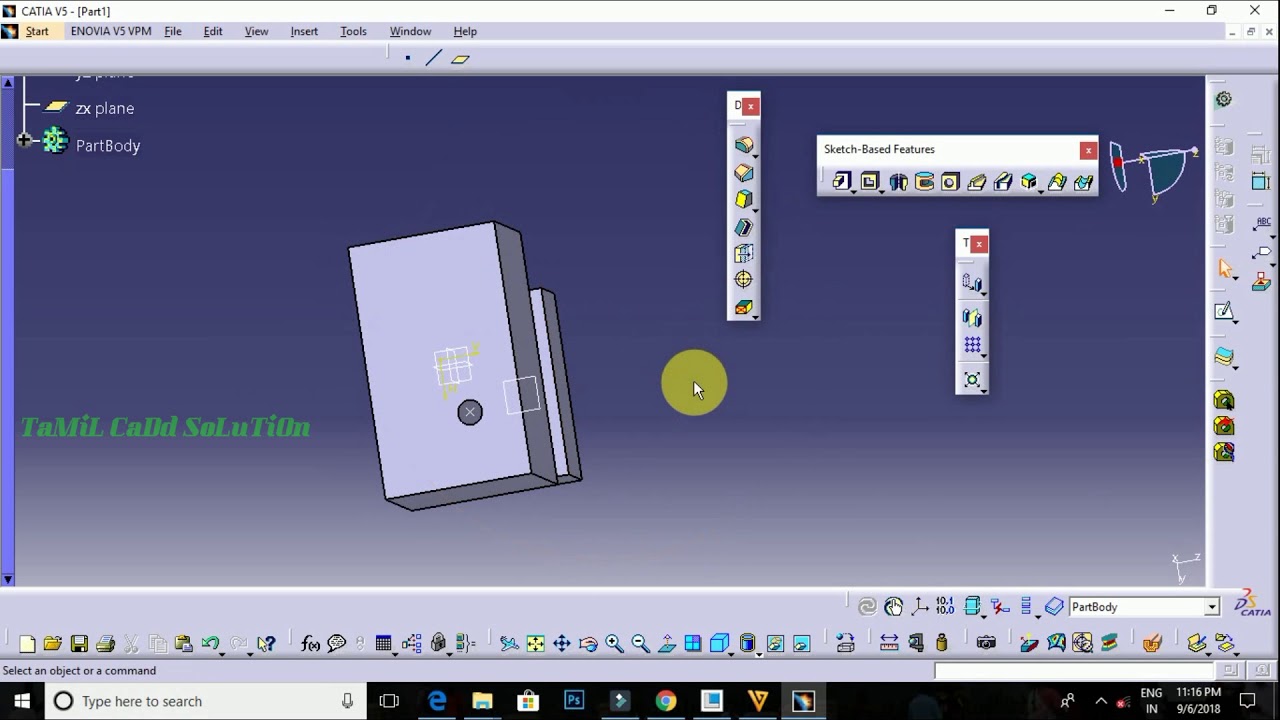This screenshot has width=1280, height=720.
Task: Select the Shell tool
Action: click(743, 227)
